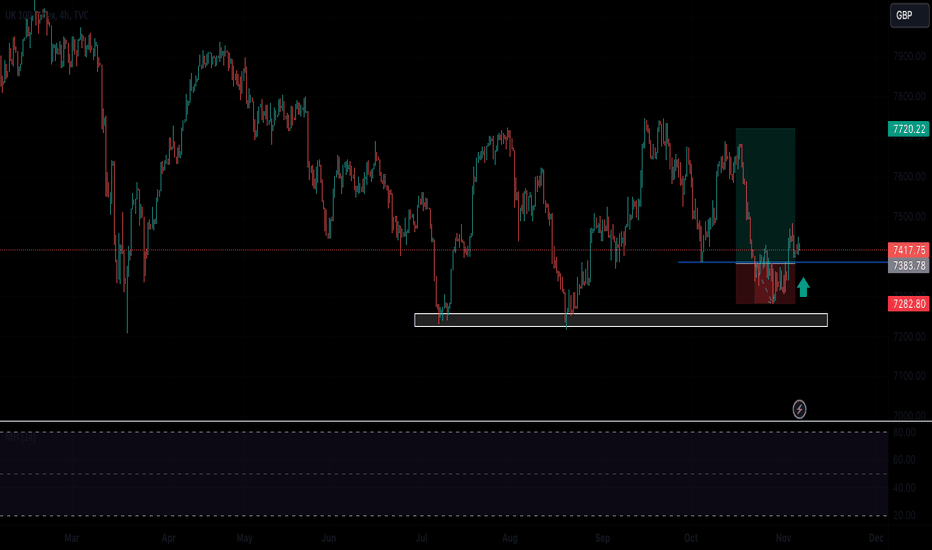Click the Mar label on time axis
932x550 pixels.
click(x=71, y=538)
